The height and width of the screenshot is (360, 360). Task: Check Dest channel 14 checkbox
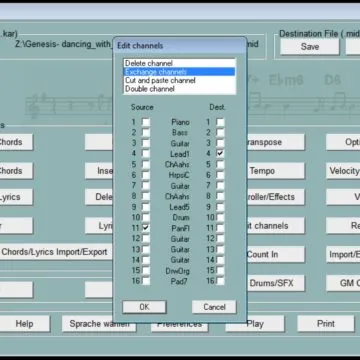click(x=220, y=260)
